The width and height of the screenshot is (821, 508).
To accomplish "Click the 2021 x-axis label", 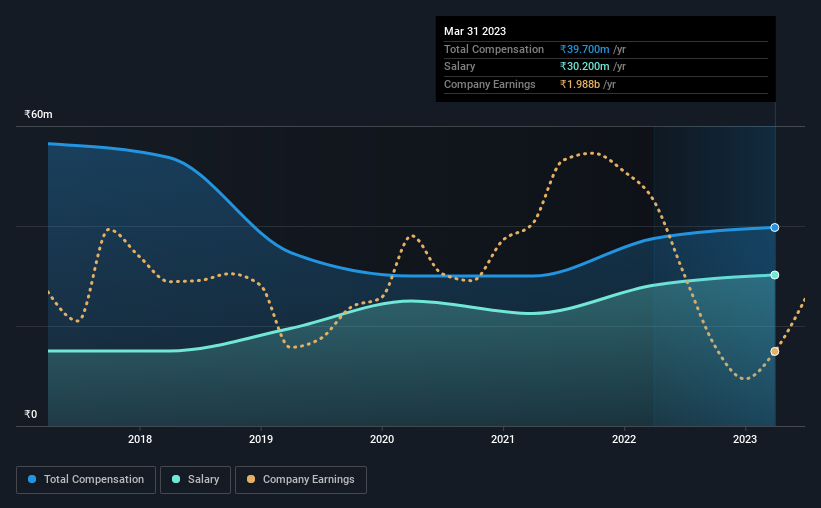I will 503,439.
